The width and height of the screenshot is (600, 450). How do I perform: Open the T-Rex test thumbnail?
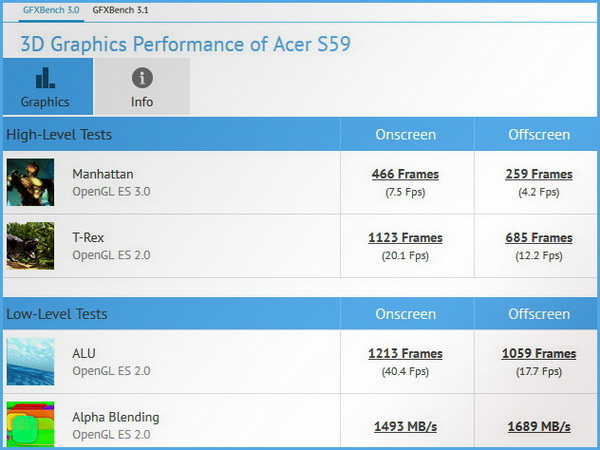(x=30, y=246)
